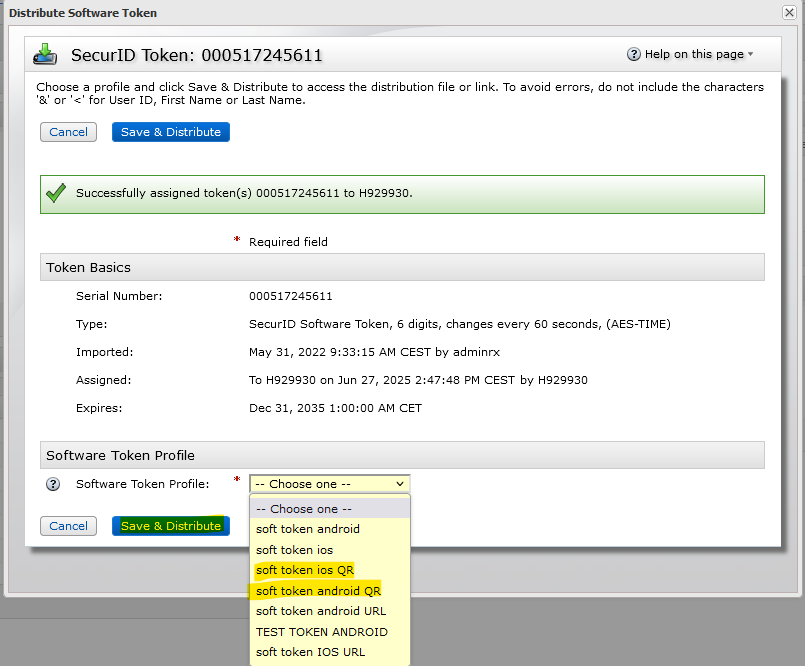Click the green checkmark success icon
The image size is (805, 666).
pyautogui.click(x=56, y=193)
